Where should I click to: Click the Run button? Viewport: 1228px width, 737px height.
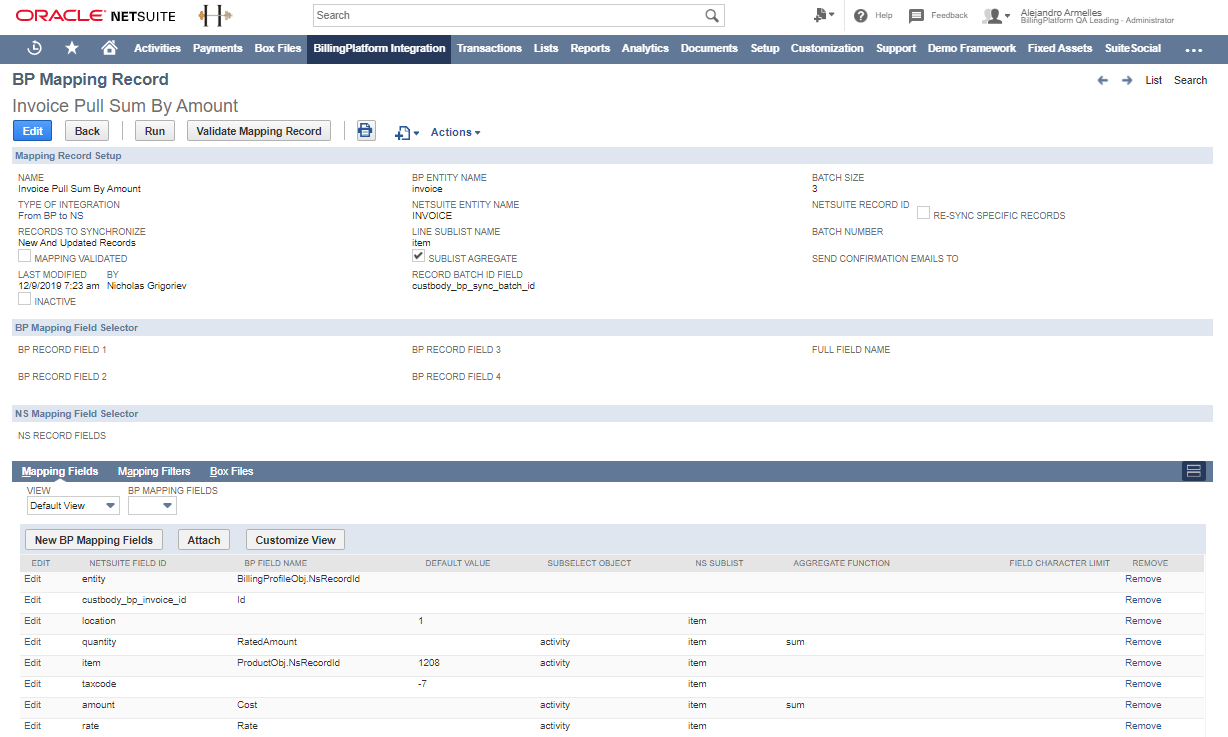point(155,131)
